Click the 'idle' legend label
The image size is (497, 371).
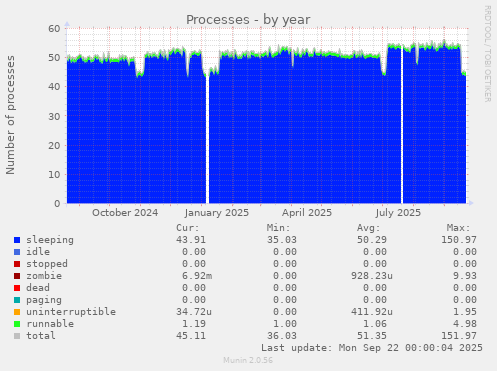(38, 252)
